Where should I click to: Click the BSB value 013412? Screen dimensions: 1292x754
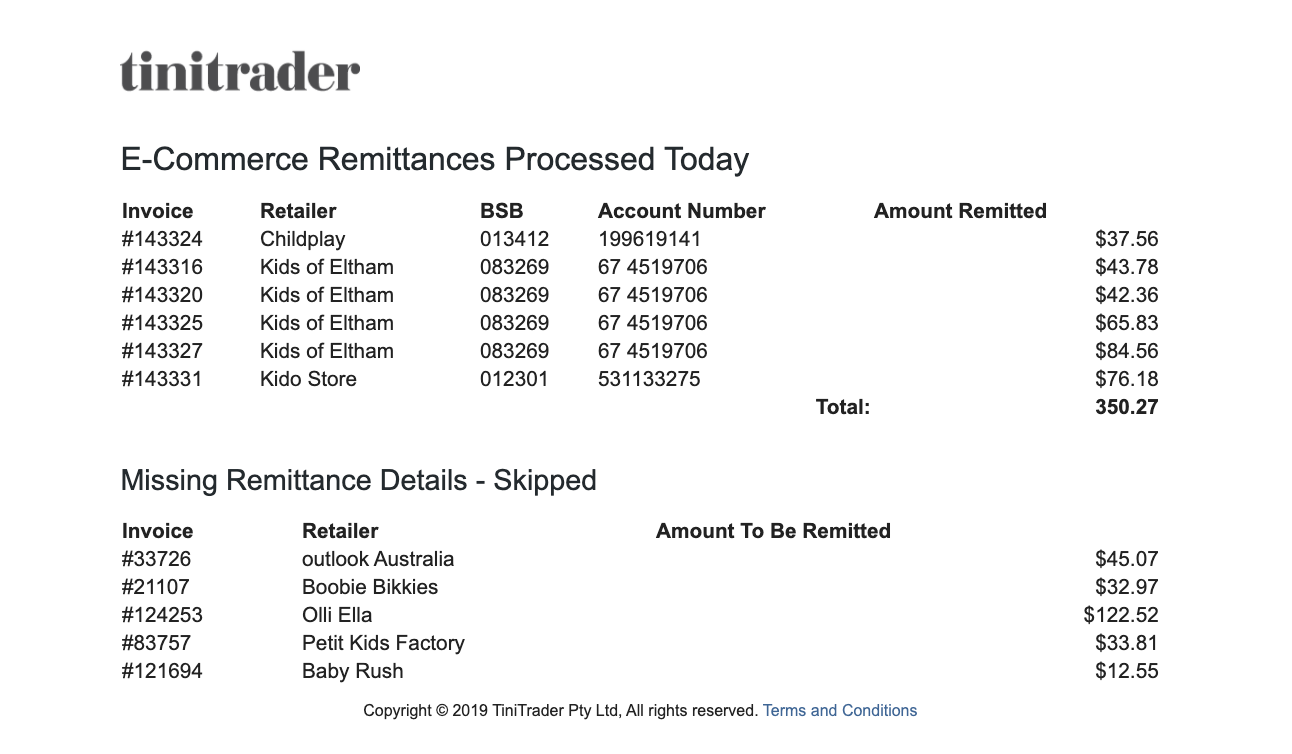(x=515, y=239)
